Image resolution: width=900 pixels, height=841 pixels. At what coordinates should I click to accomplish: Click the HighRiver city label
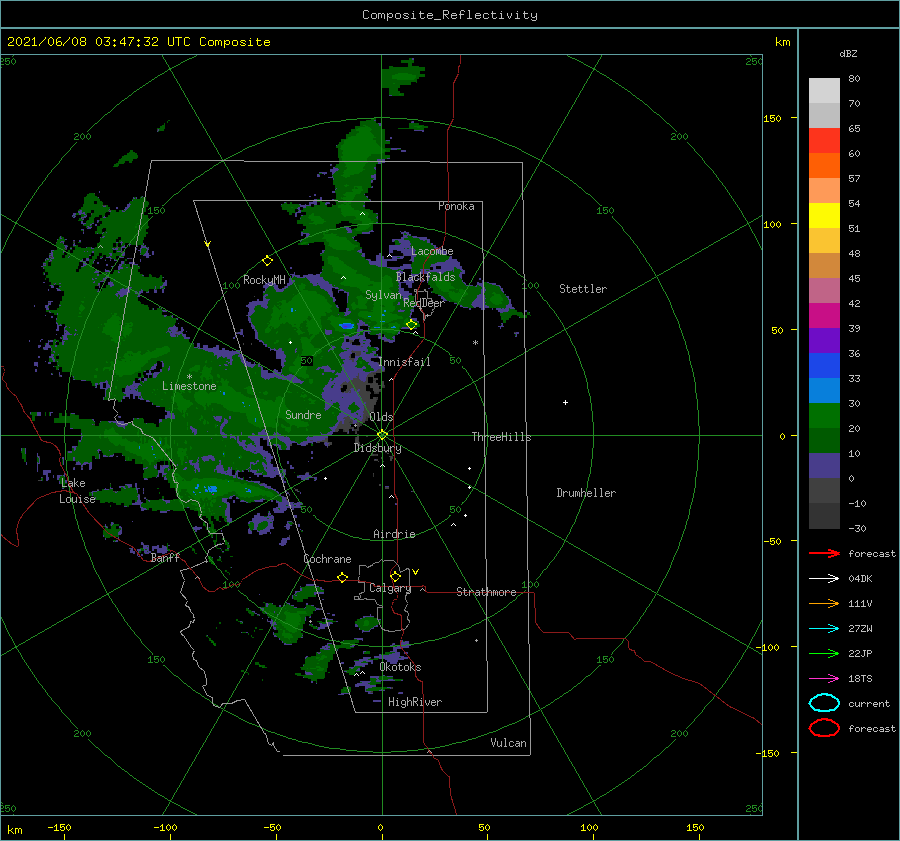415,702
